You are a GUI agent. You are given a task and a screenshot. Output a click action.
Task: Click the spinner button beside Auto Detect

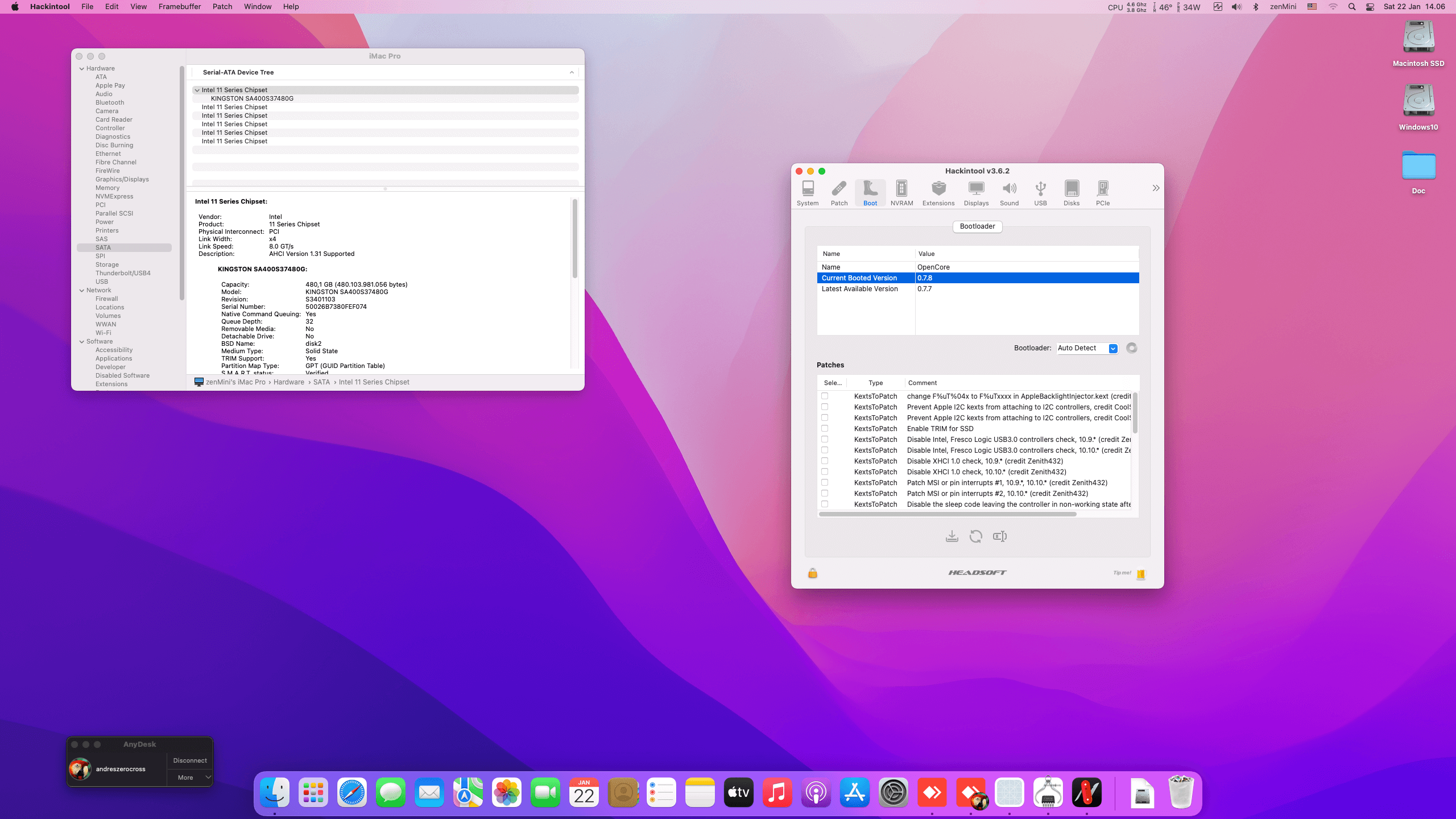coord(1132,348)
